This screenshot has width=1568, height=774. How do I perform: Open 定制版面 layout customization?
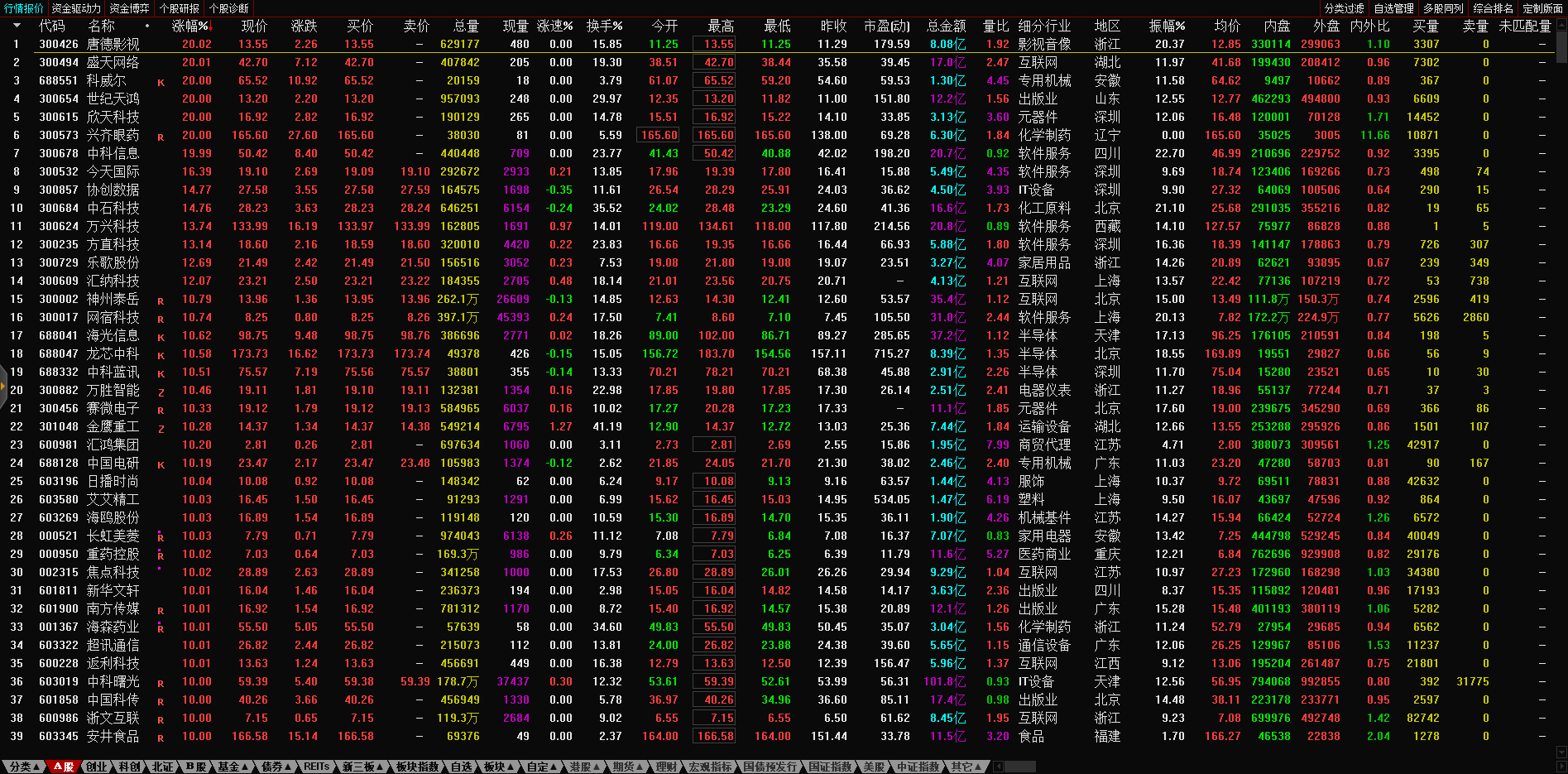(1542, 8)
